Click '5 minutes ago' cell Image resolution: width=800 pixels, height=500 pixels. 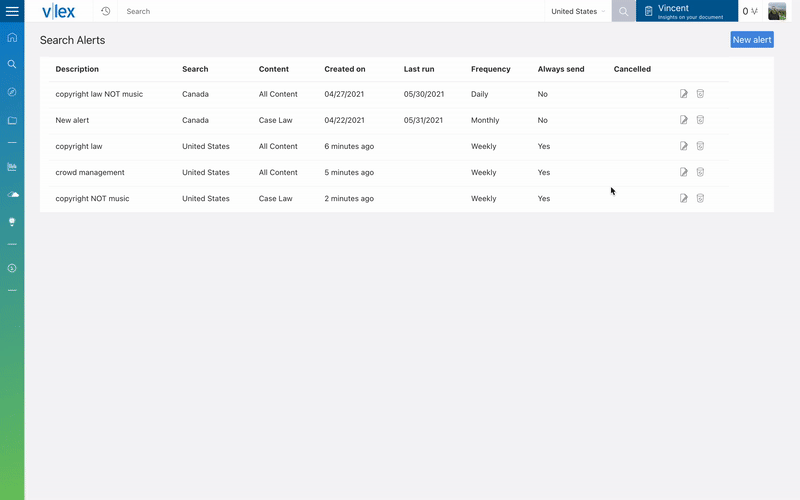click(349, 172)
